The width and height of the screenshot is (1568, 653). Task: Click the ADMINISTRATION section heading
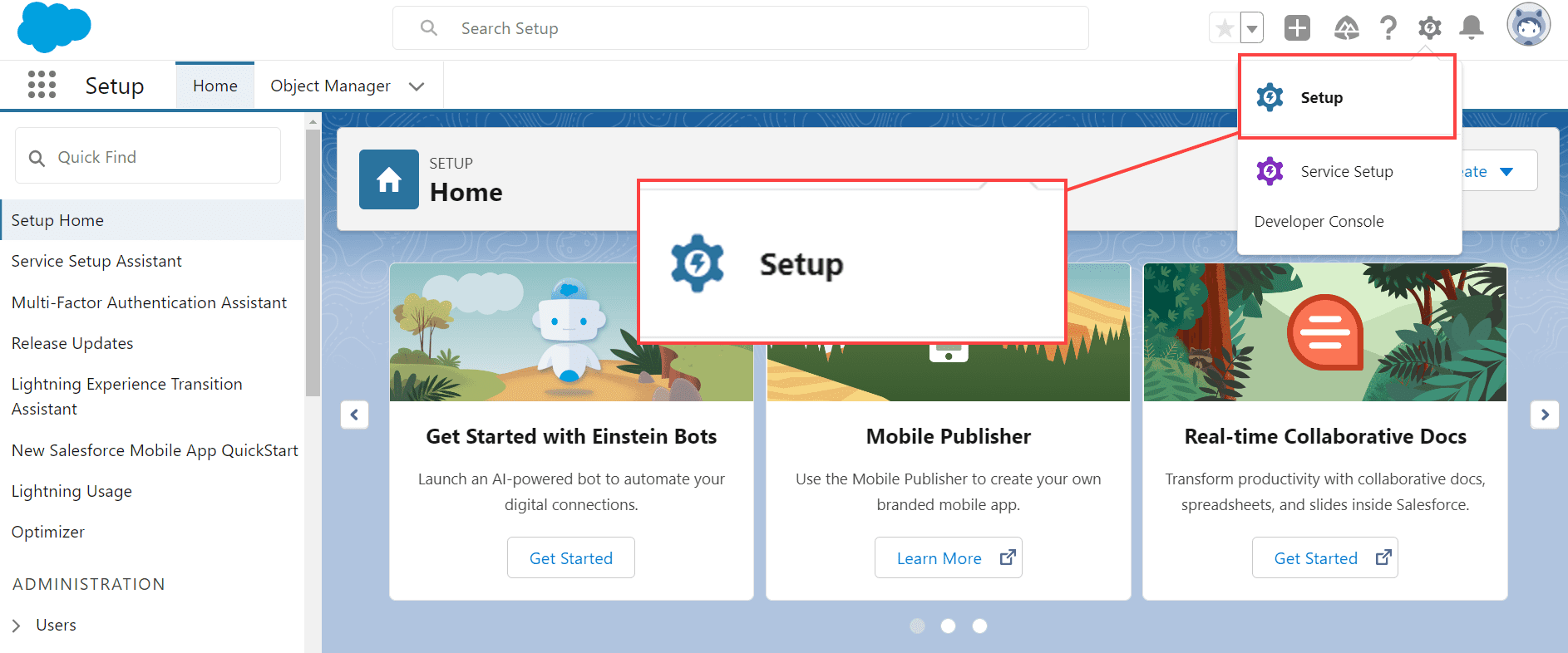89,584
